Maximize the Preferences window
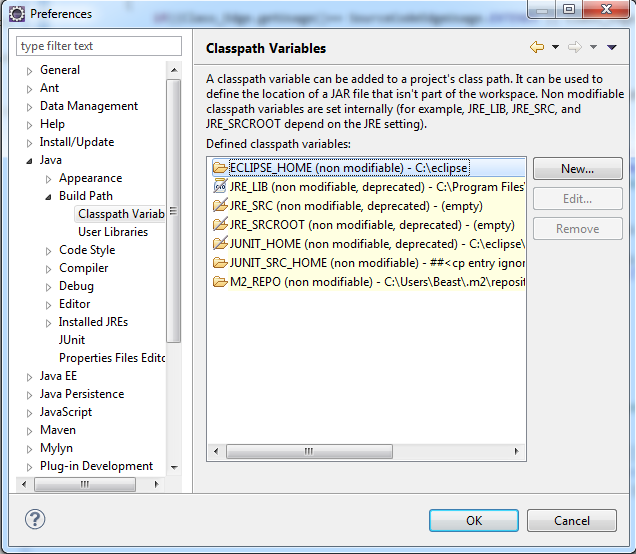The image size is (636, 554). click(569, 9)
